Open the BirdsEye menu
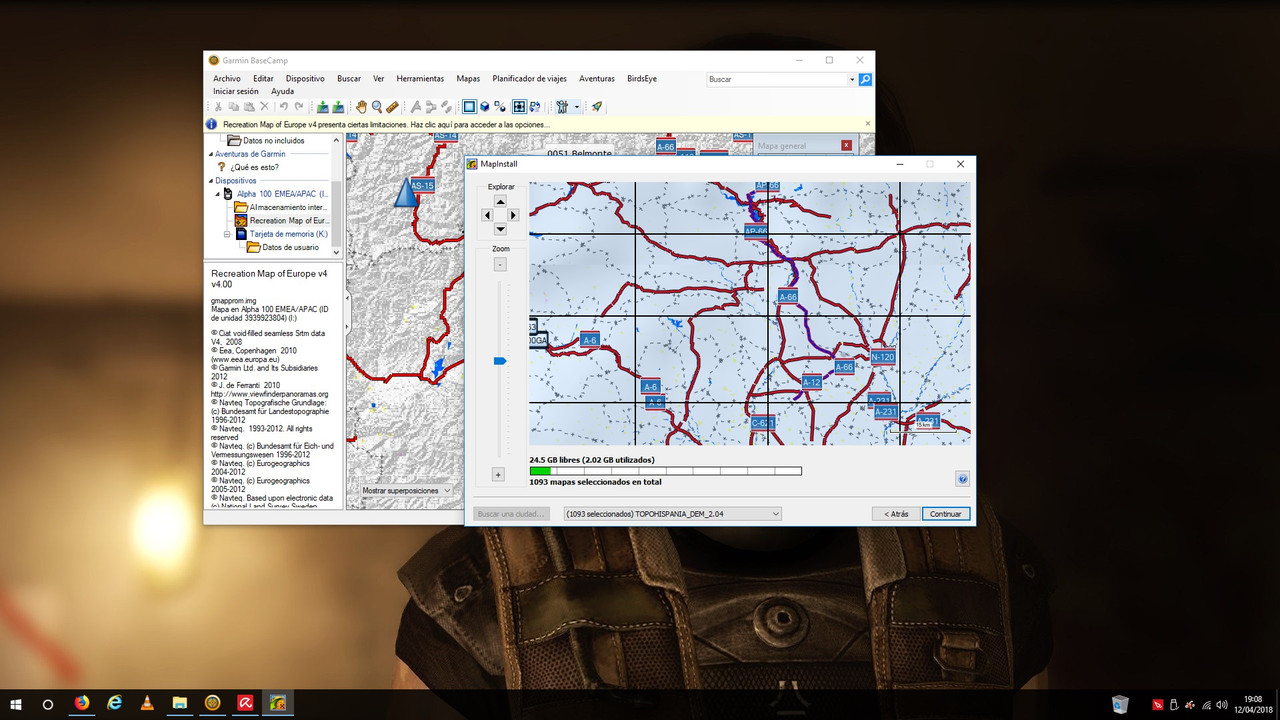 pyautogui.click(x=642, y=78)
